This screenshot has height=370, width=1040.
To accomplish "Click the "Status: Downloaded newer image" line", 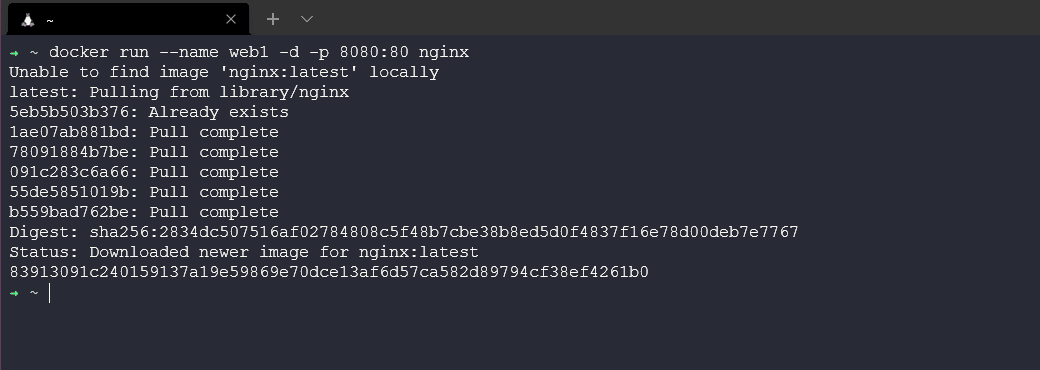I will tap(244, 252).
